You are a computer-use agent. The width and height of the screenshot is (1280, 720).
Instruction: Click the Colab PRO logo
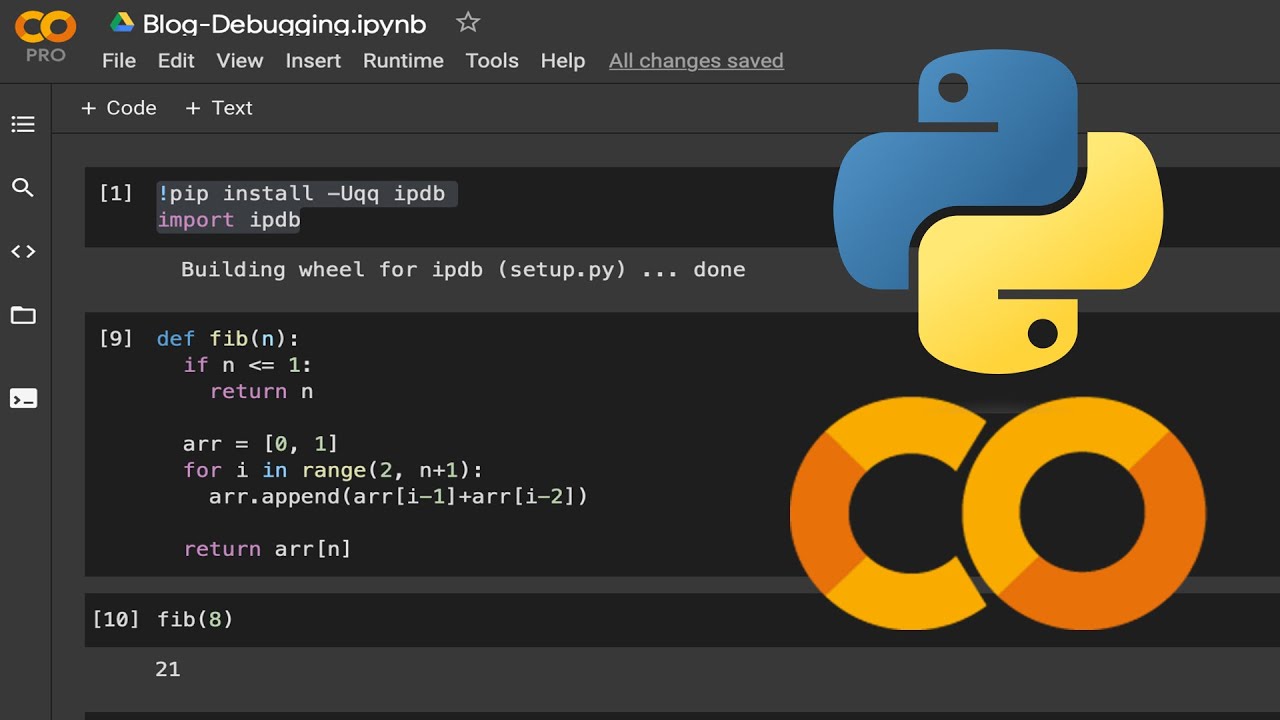coord(46,36)
